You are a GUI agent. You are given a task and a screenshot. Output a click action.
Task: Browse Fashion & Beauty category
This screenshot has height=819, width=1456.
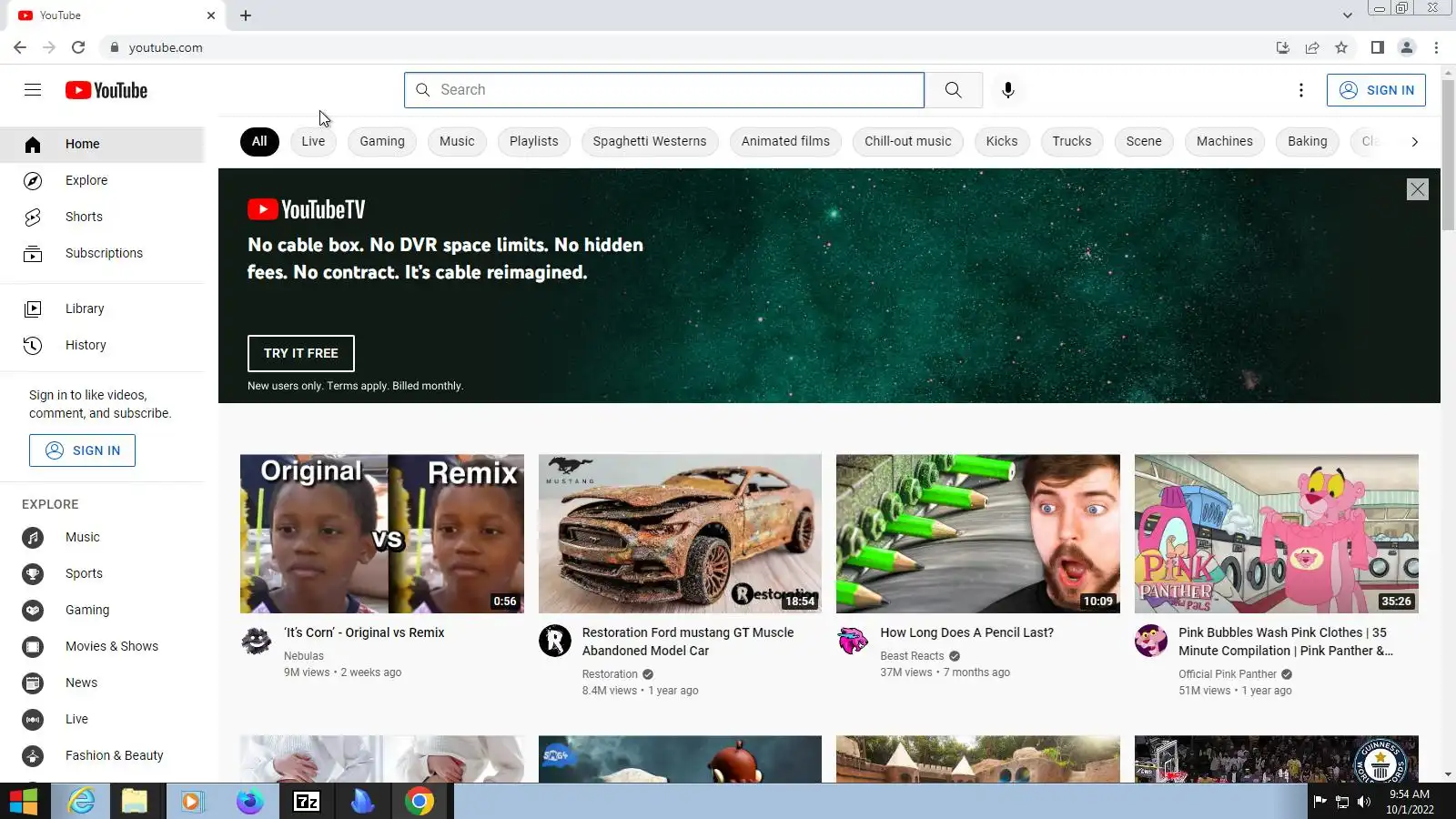[x=102, y=755]
